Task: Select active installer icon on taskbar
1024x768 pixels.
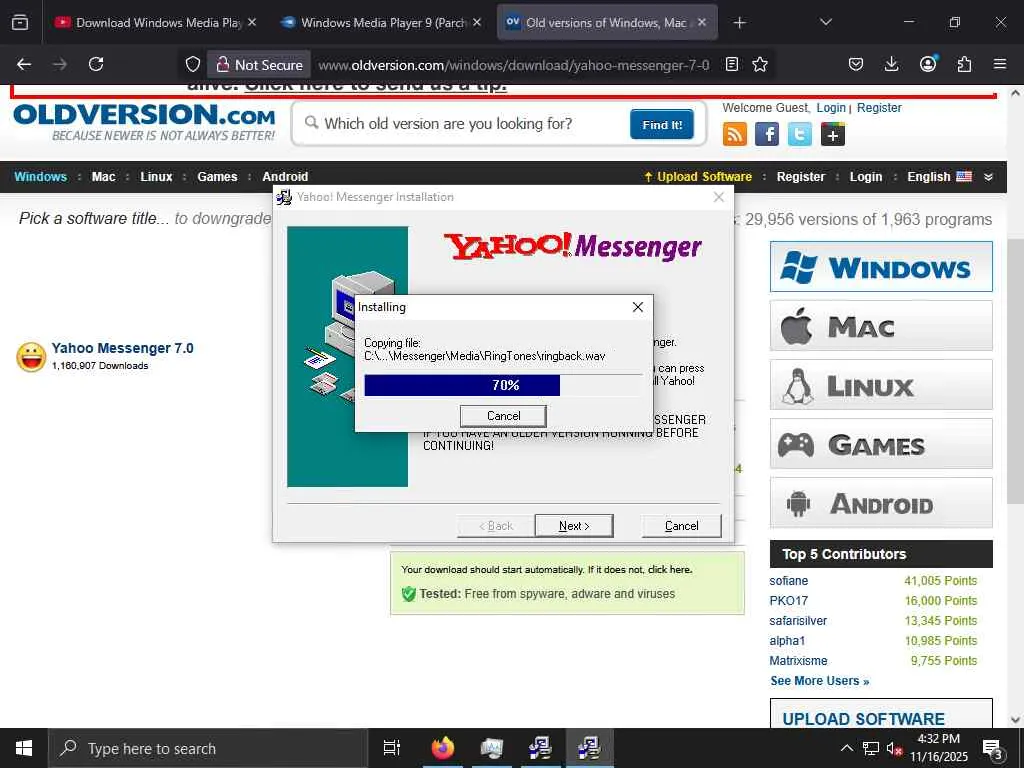Action: [x=589, y=748]
